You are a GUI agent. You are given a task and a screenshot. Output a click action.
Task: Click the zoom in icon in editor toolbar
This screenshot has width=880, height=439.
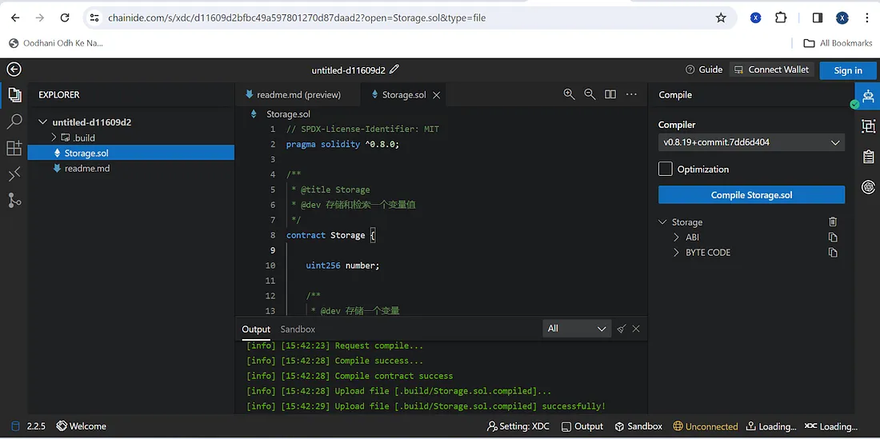[569, 95]
